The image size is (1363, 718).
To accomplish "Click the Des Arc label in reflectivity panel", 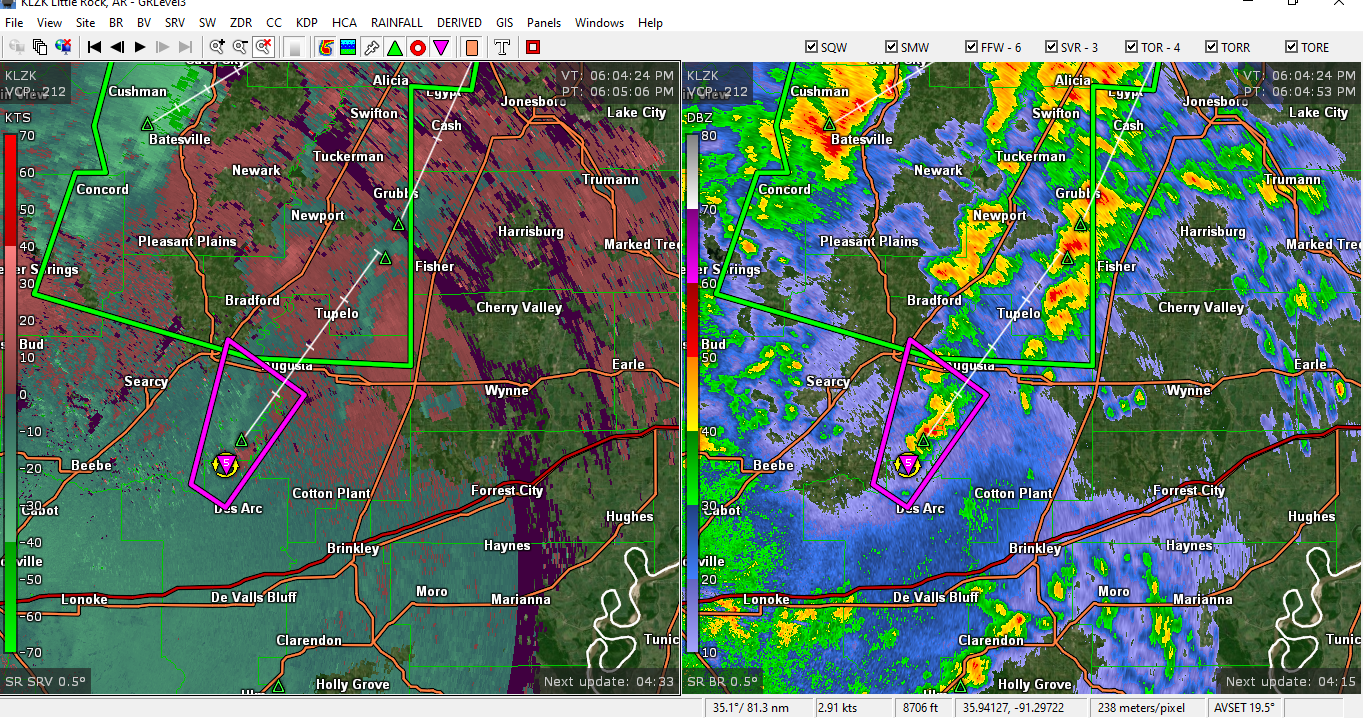I will [x=920, y=509].
